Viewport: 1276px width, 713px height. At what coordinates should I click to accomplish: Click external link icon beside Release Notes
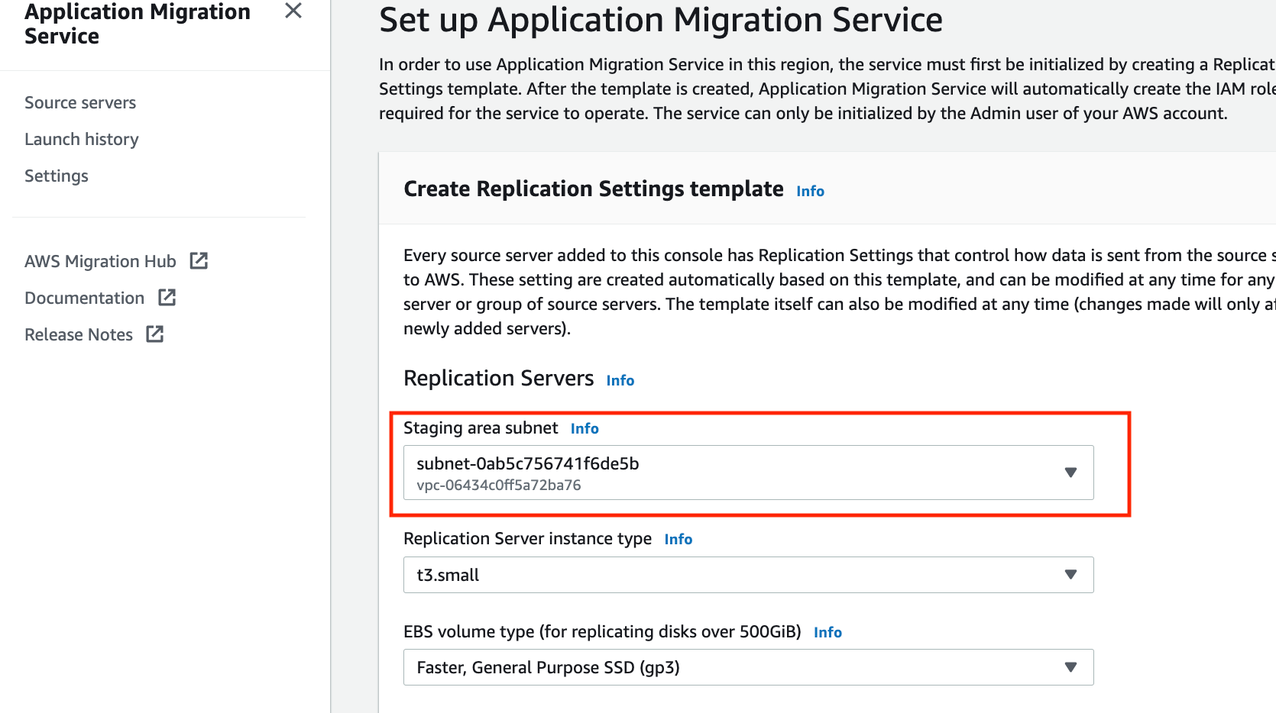155,334
